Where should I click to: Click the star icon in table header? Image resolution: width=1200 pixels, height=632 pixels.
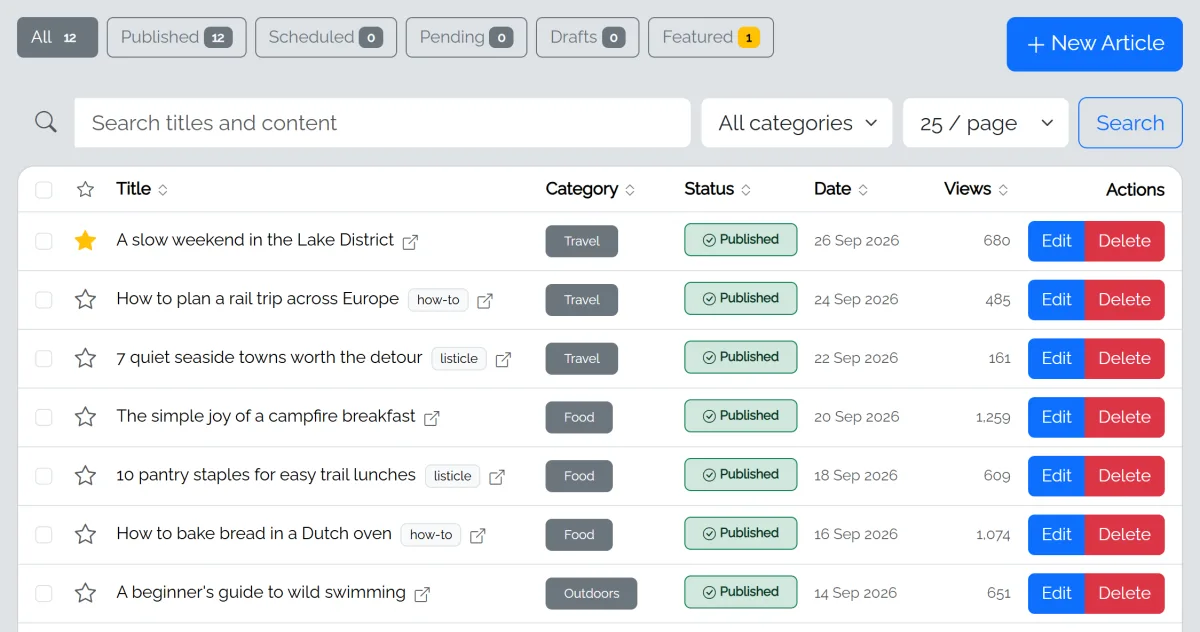86,189
